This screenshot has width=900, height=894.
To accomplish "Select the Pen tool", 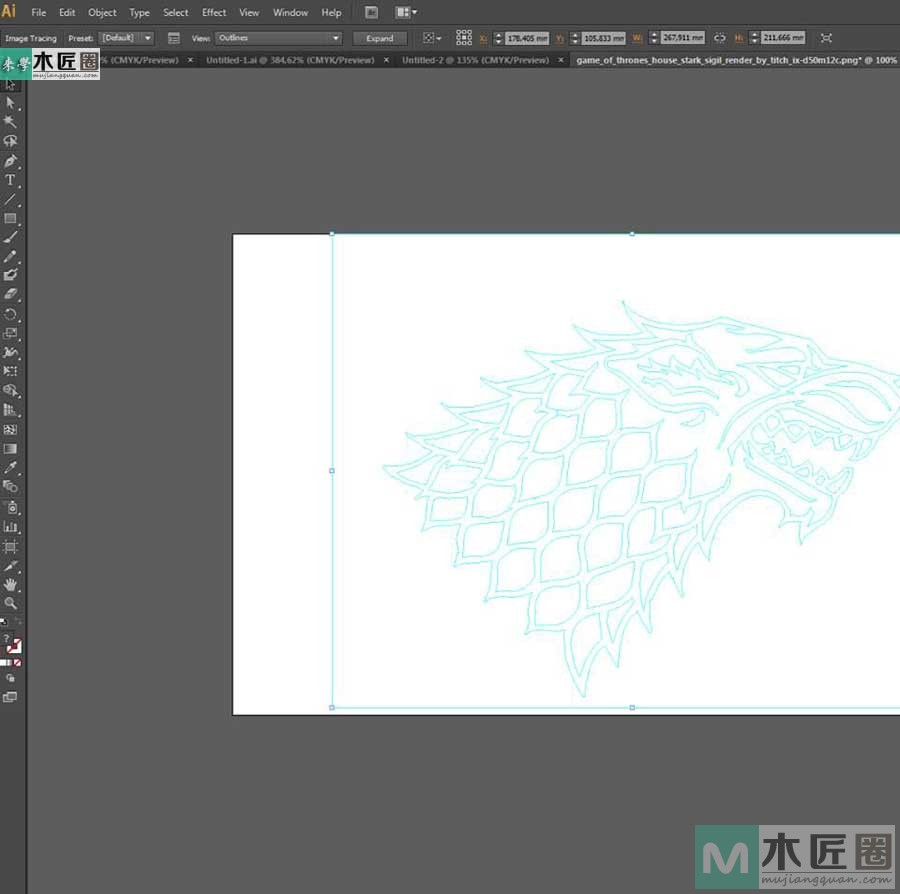I will pyautogui.click(x=11, y=161).
